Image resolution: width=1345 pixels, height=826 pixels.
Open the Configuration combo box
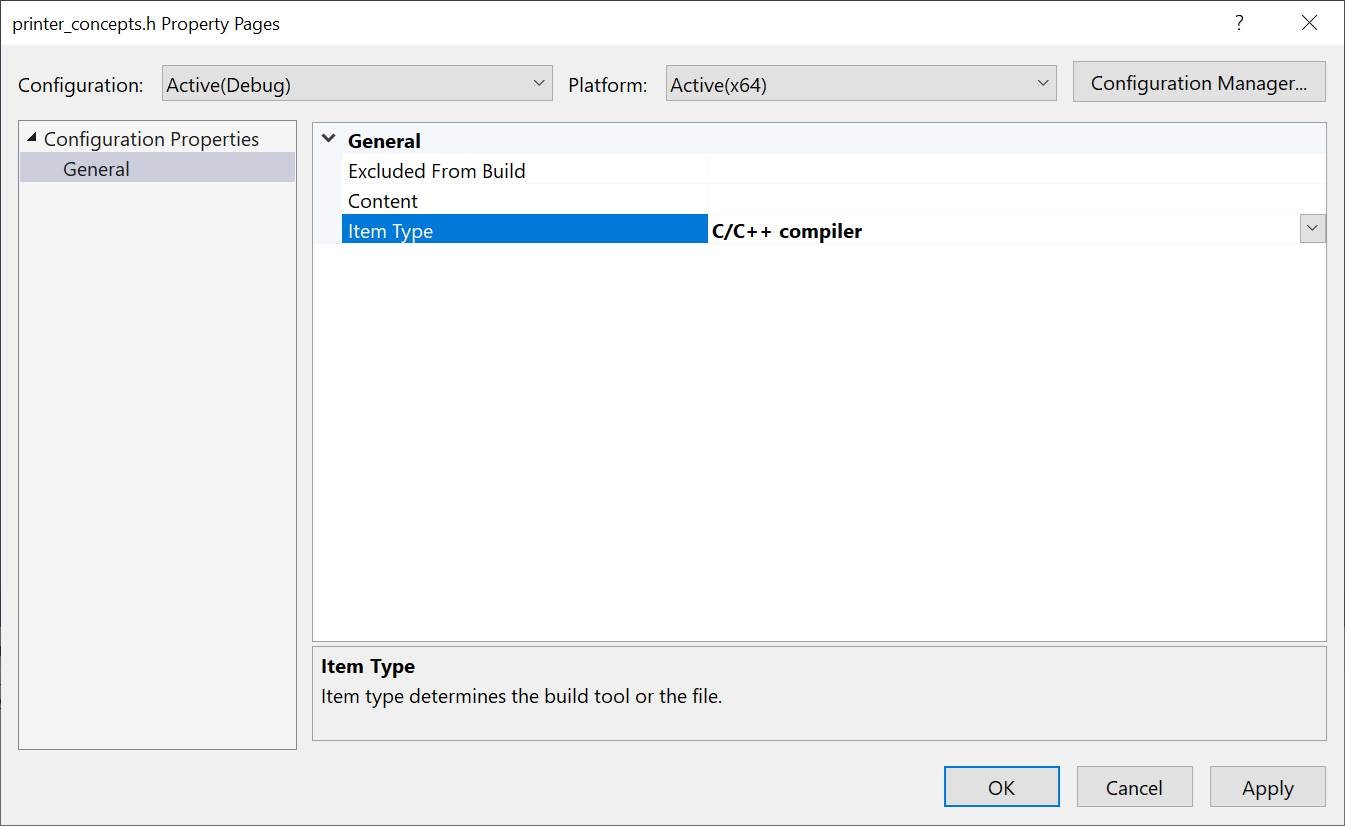tap(539, 83)
